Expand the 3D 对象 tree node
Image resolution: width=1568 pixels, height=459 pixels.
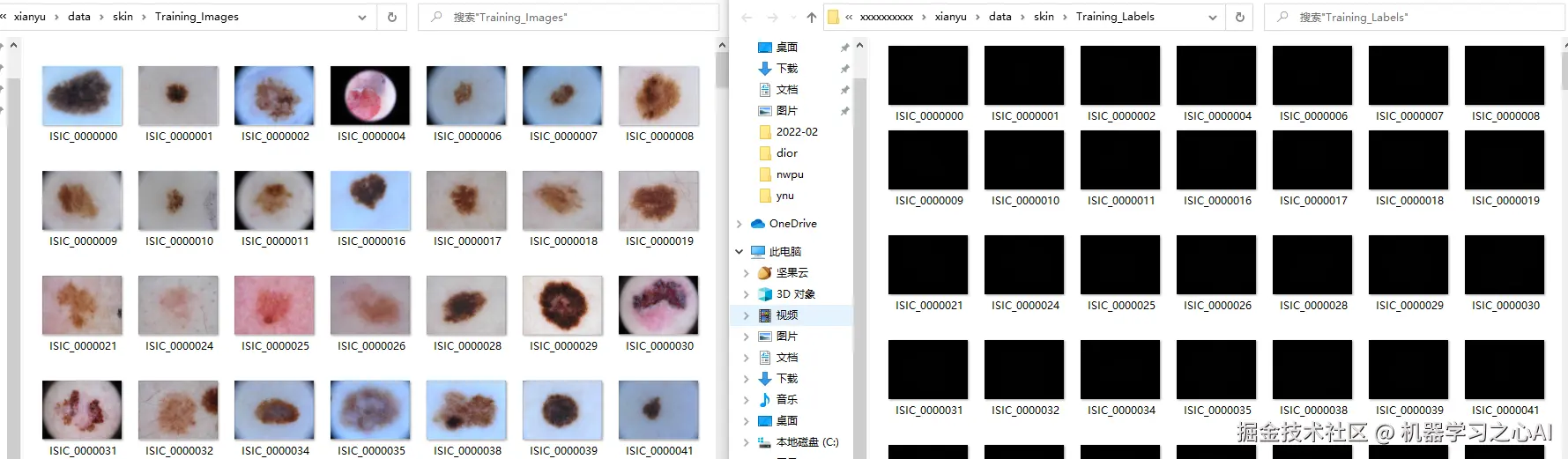746,293
